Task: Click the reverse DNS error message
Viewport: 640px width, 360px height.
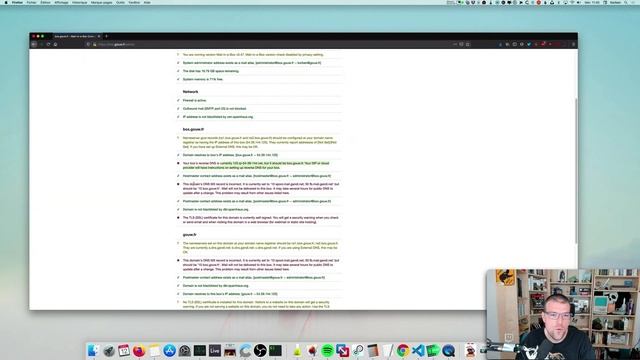Action: (256, 165)
